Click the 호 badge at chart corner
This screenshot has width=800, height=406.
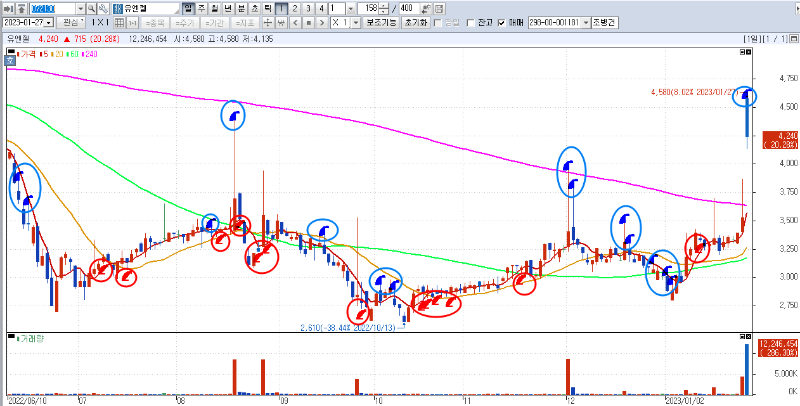point(10,60)
